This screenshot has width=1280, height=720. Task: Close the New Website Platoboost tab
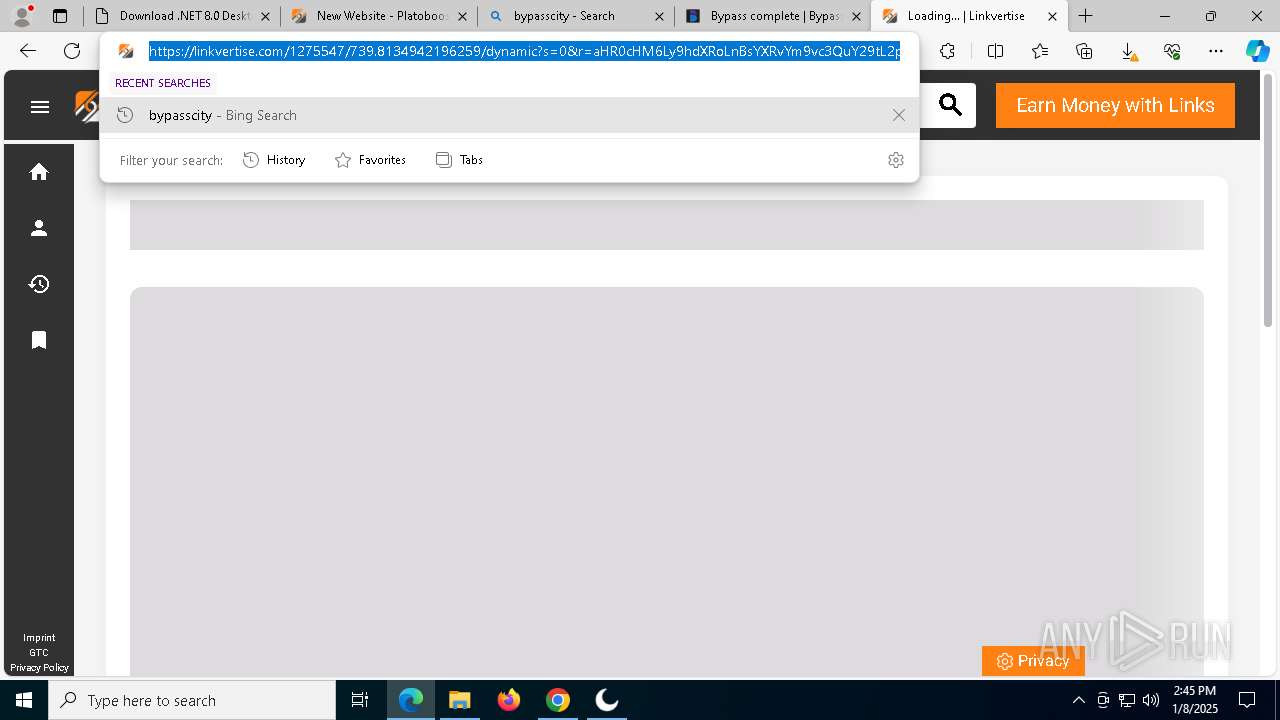coord(462,16)
